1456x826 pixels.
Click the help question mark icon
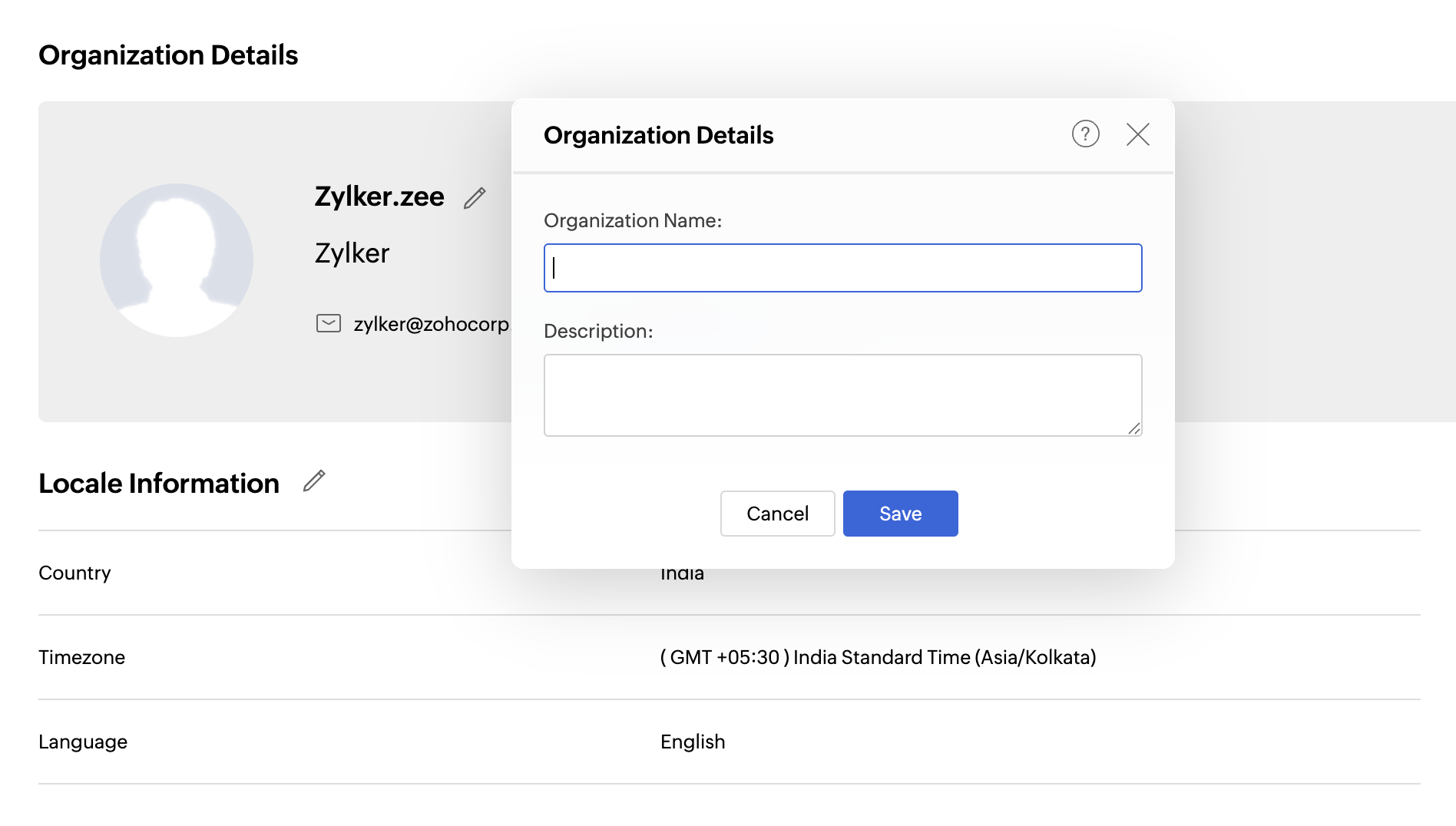click(1085, 134)
